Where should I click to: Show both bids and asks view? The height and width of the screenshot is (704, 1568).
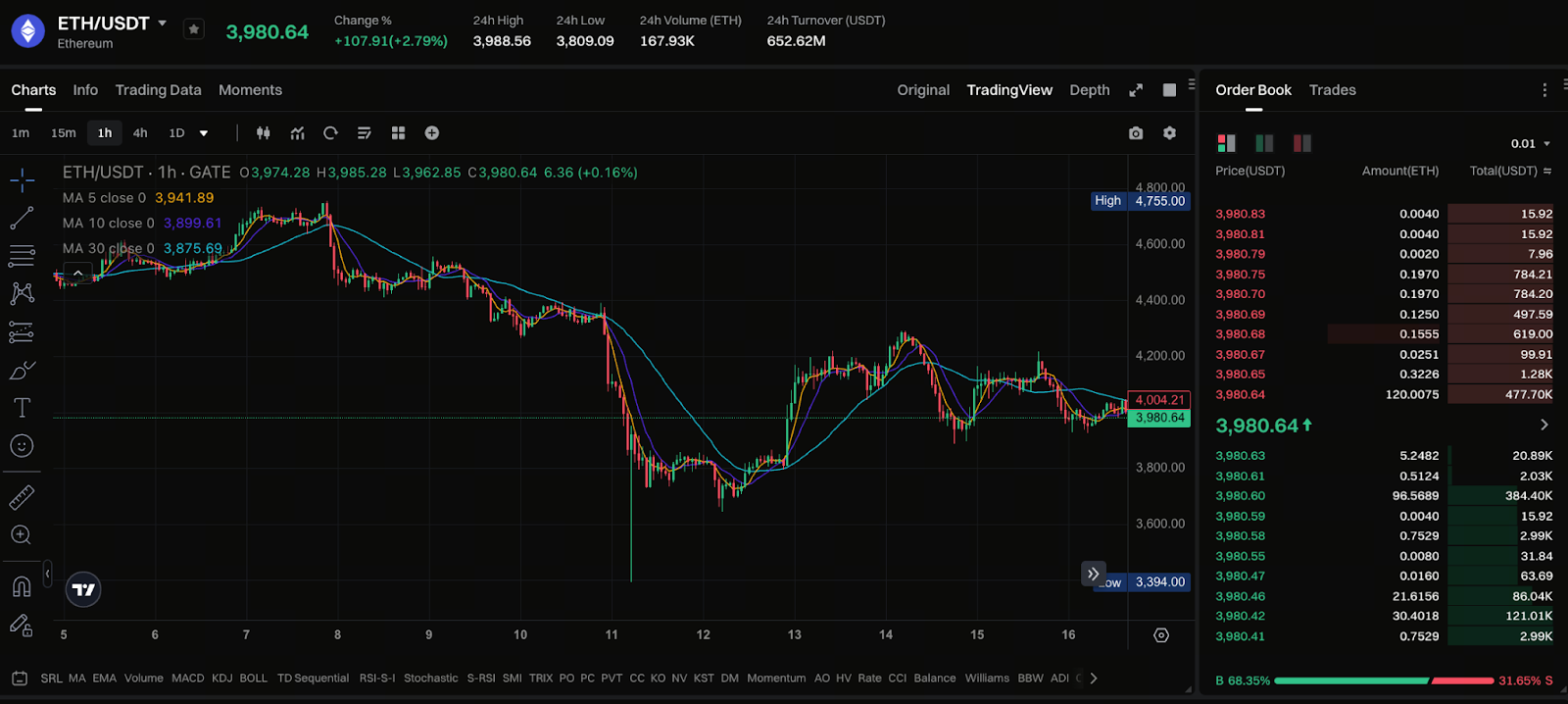coord(1226,144)
